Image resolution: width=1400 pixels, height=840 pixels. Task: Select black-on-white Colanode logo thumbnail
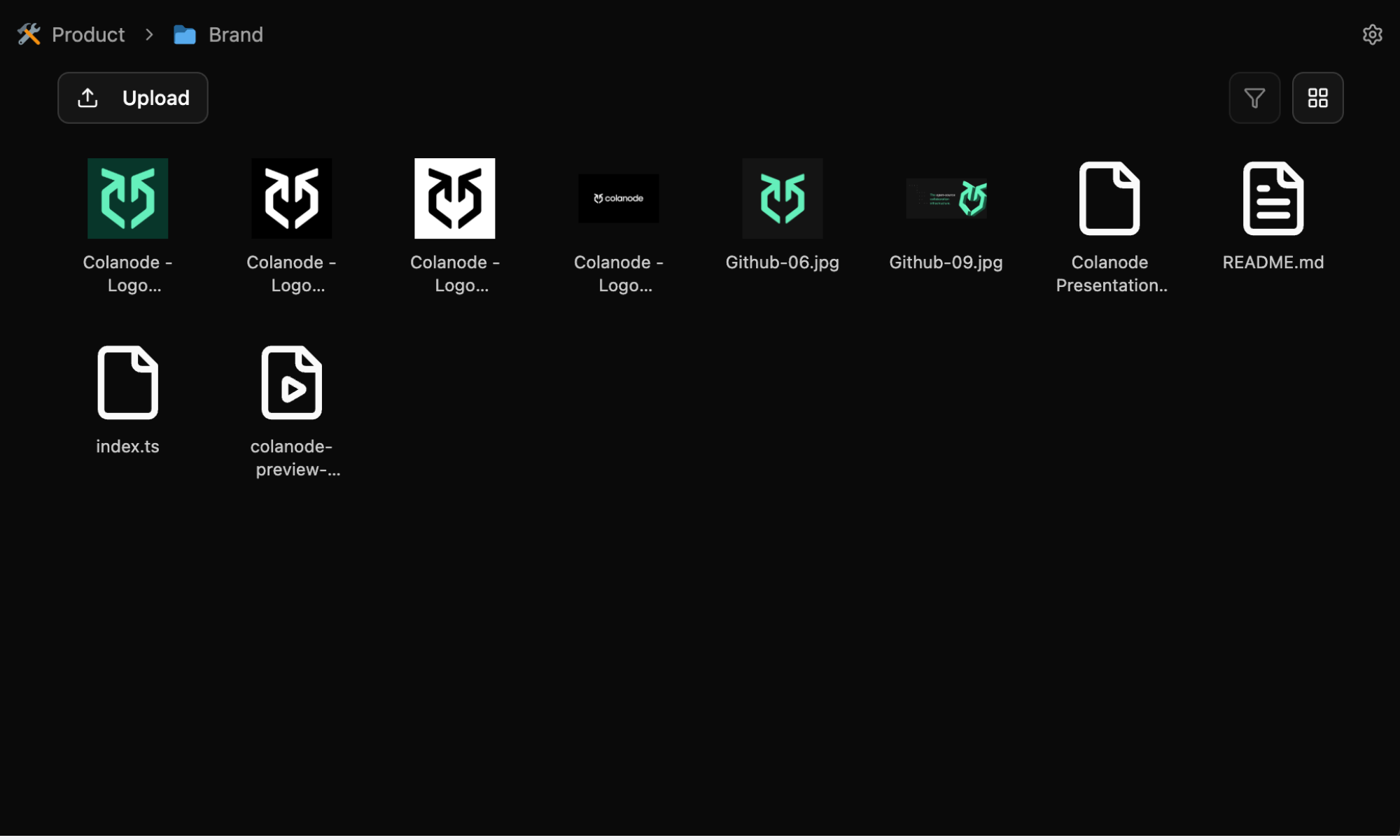[x=454, y=198]
